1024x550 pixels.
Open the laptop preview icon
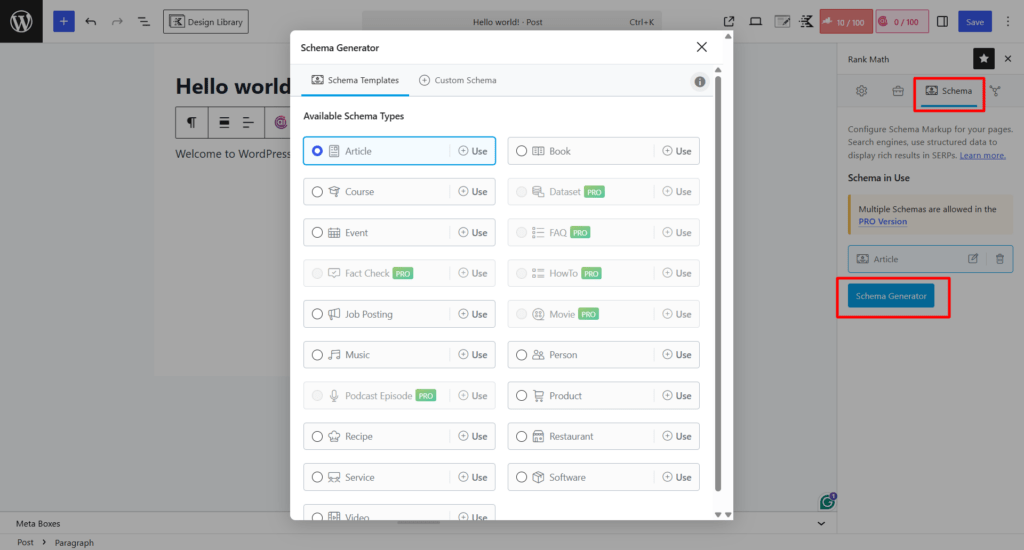tap(756, 22)
